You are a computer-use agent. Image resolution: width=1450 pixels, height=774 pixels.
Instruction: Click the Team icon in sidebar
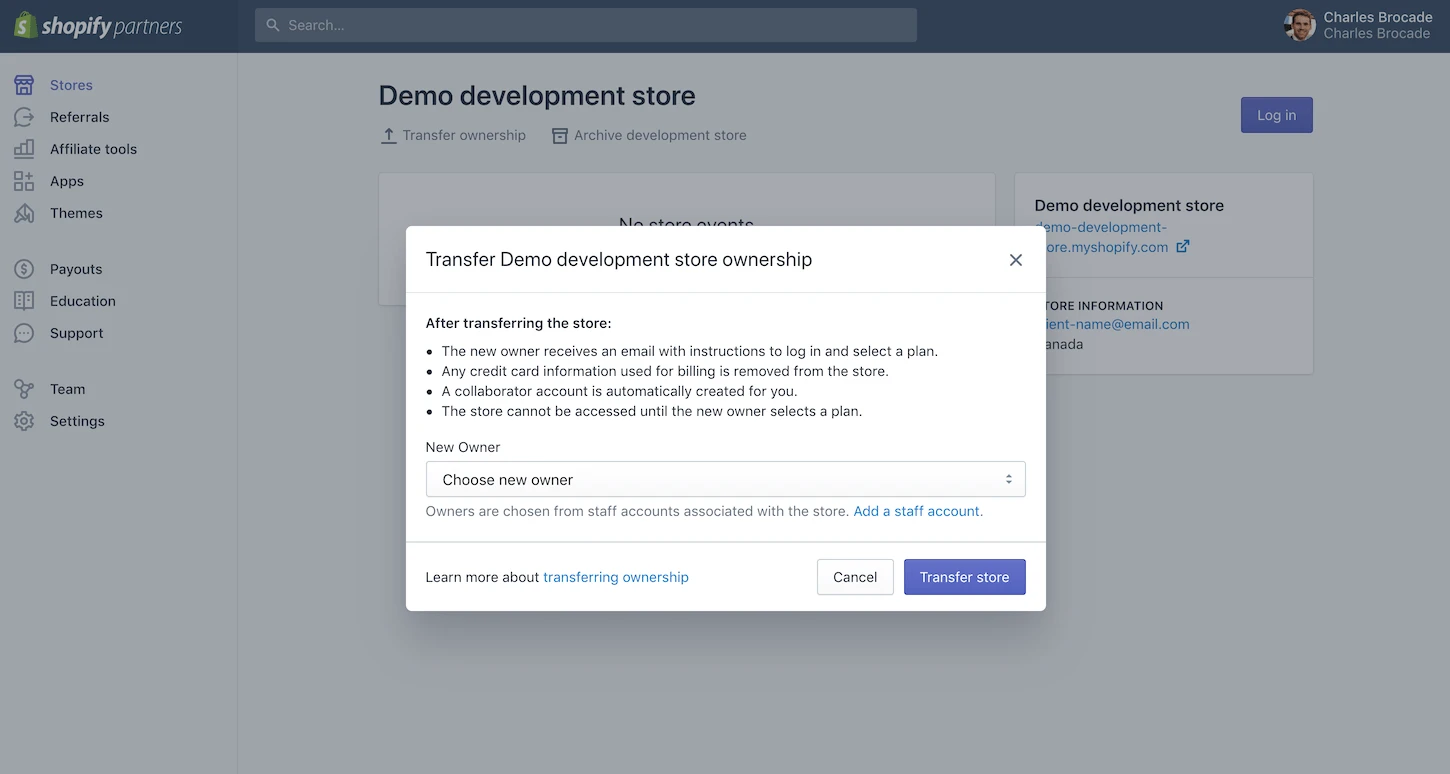(x=24, y=389)
